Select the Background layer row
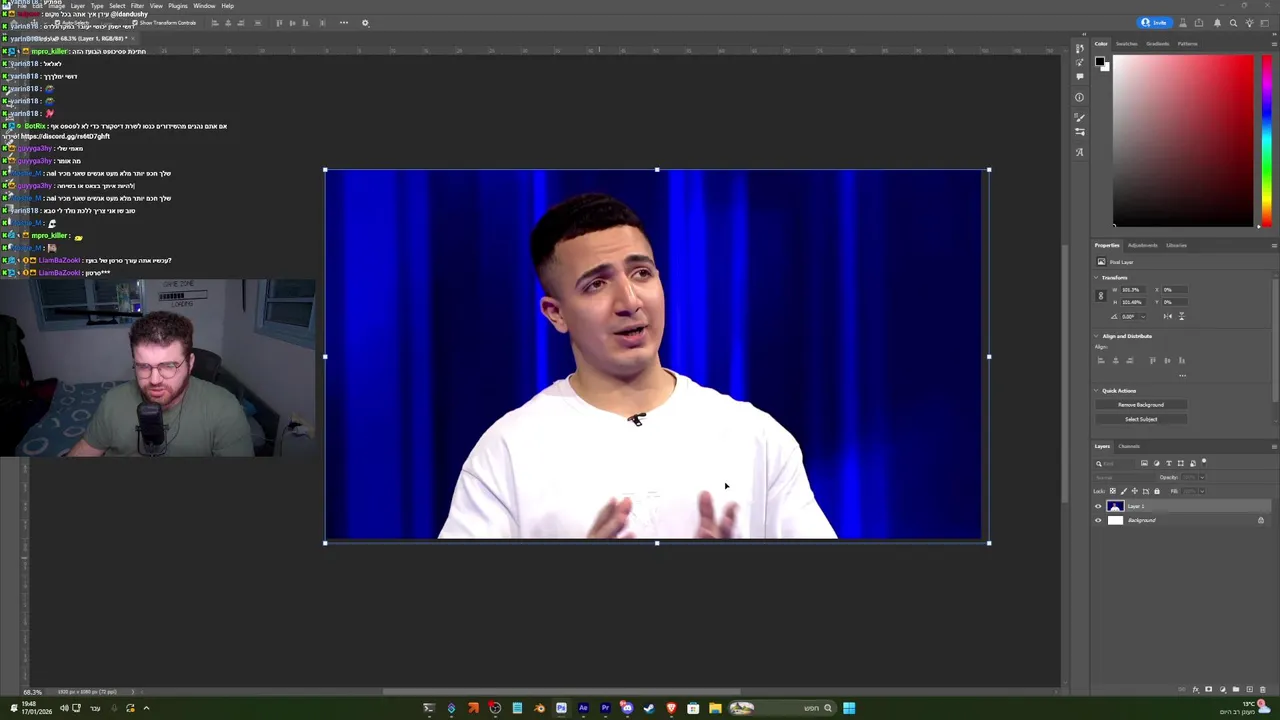 1182,520
